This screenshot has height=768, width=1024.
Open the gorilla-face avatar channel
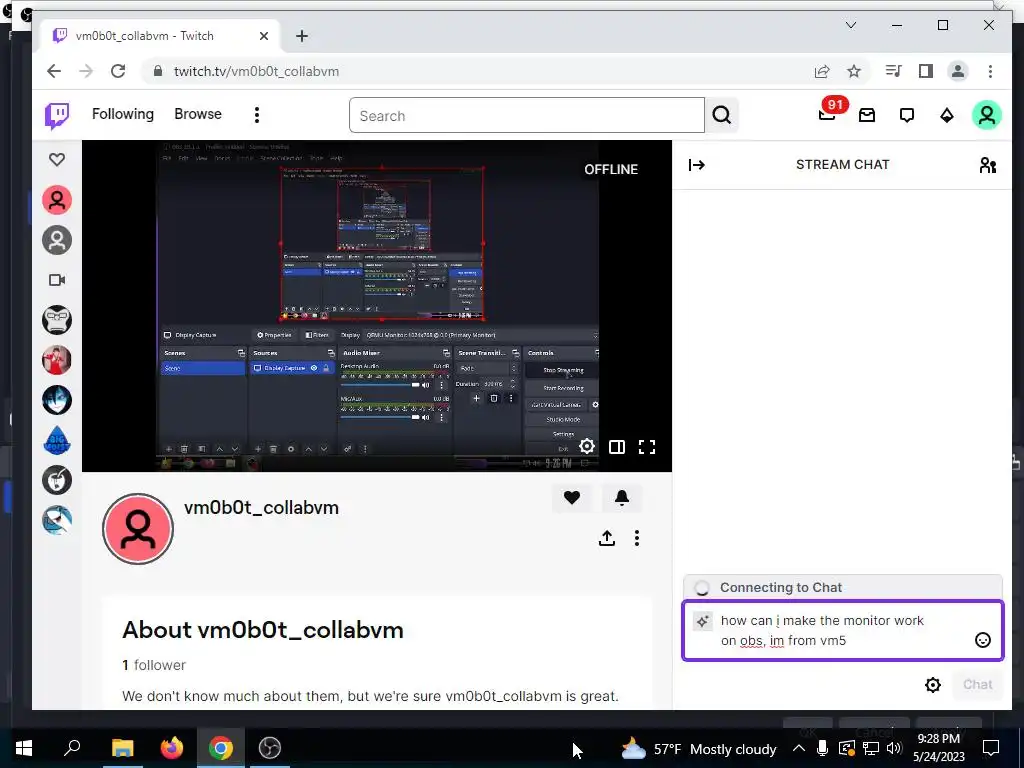tap(57, 320)
